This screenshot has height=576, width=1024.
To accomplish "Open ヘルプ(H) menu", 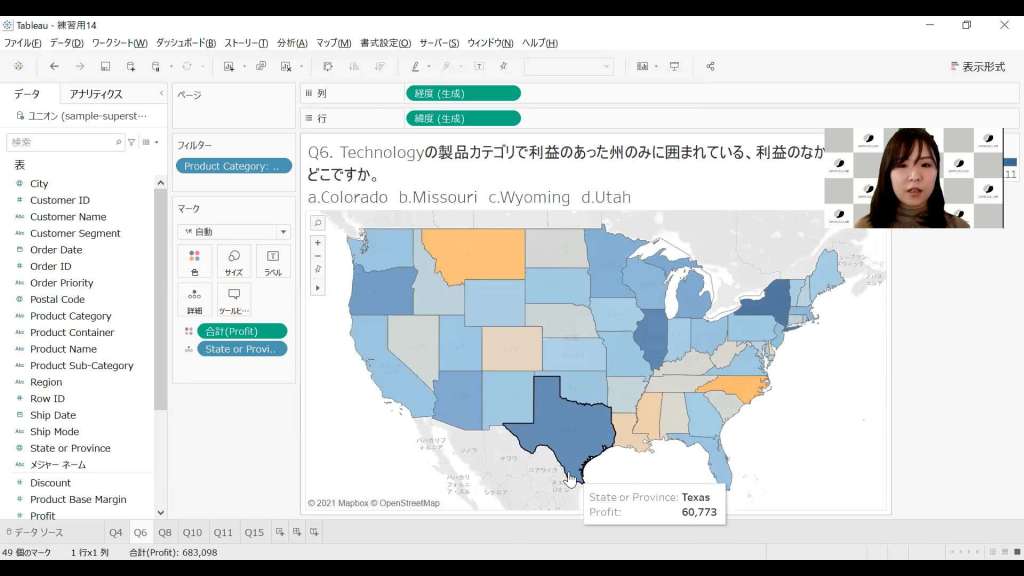I will coord(539,43).
